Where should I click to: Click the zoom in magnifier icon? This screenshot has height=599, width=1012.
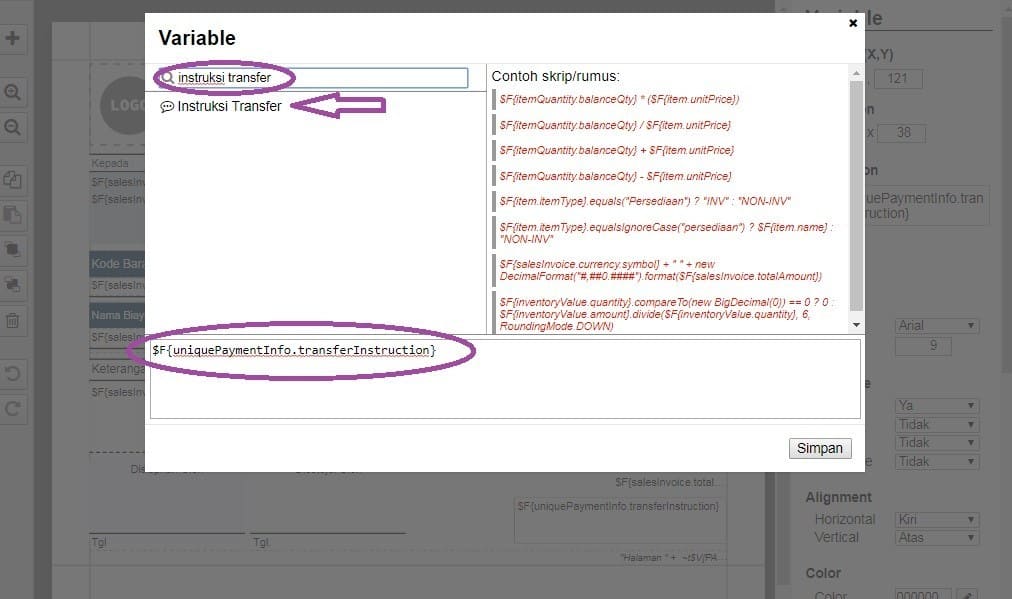(13, 92)
